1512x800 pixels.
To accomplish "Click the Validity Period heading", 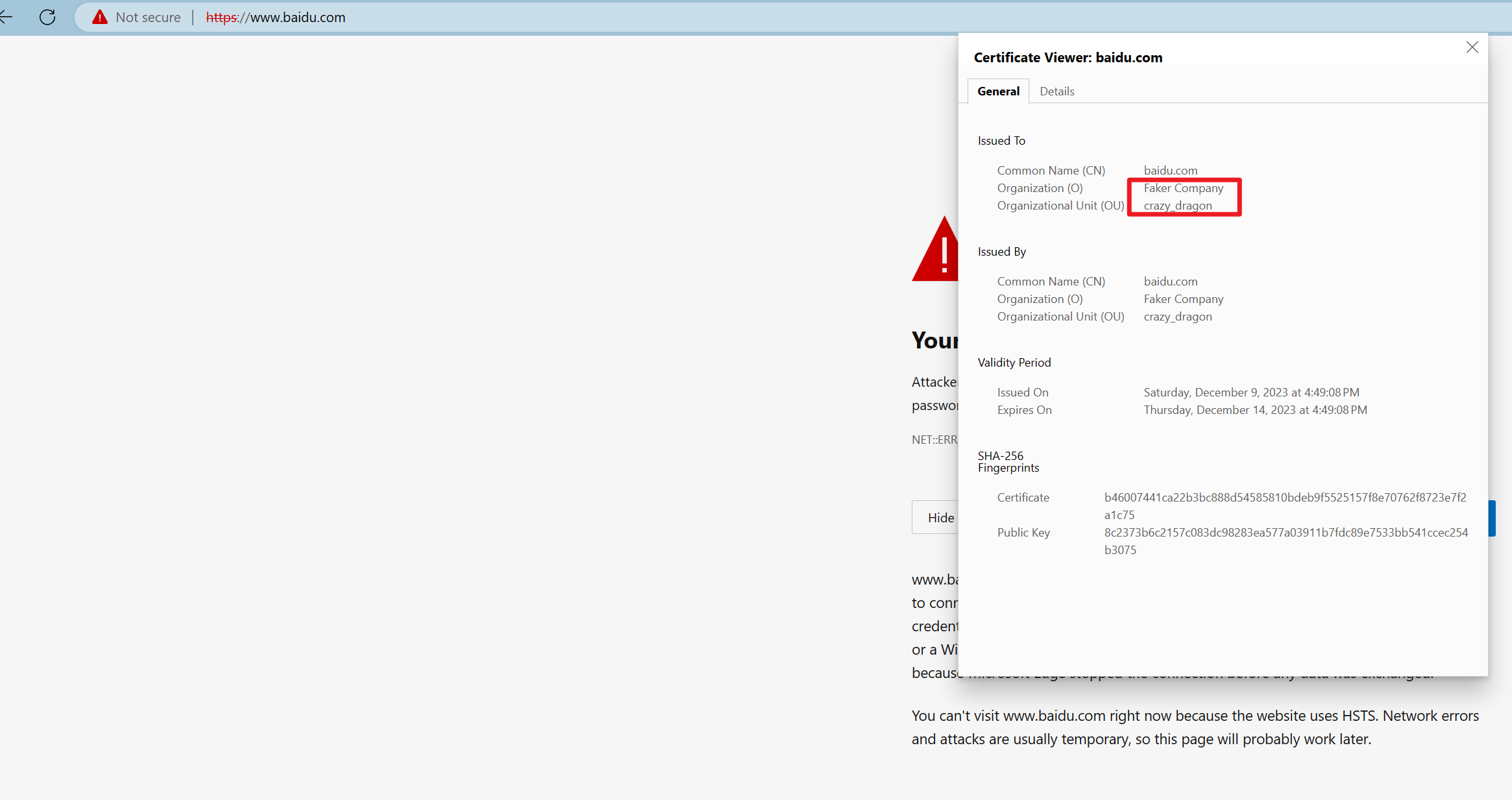I will tap(1014, 363).
